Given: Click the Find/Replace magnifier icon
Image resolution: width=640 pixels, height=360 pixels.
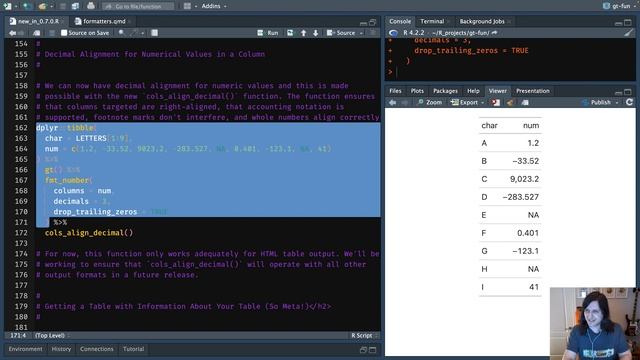Looking at the screenshot, I should [x=122, y=33].
